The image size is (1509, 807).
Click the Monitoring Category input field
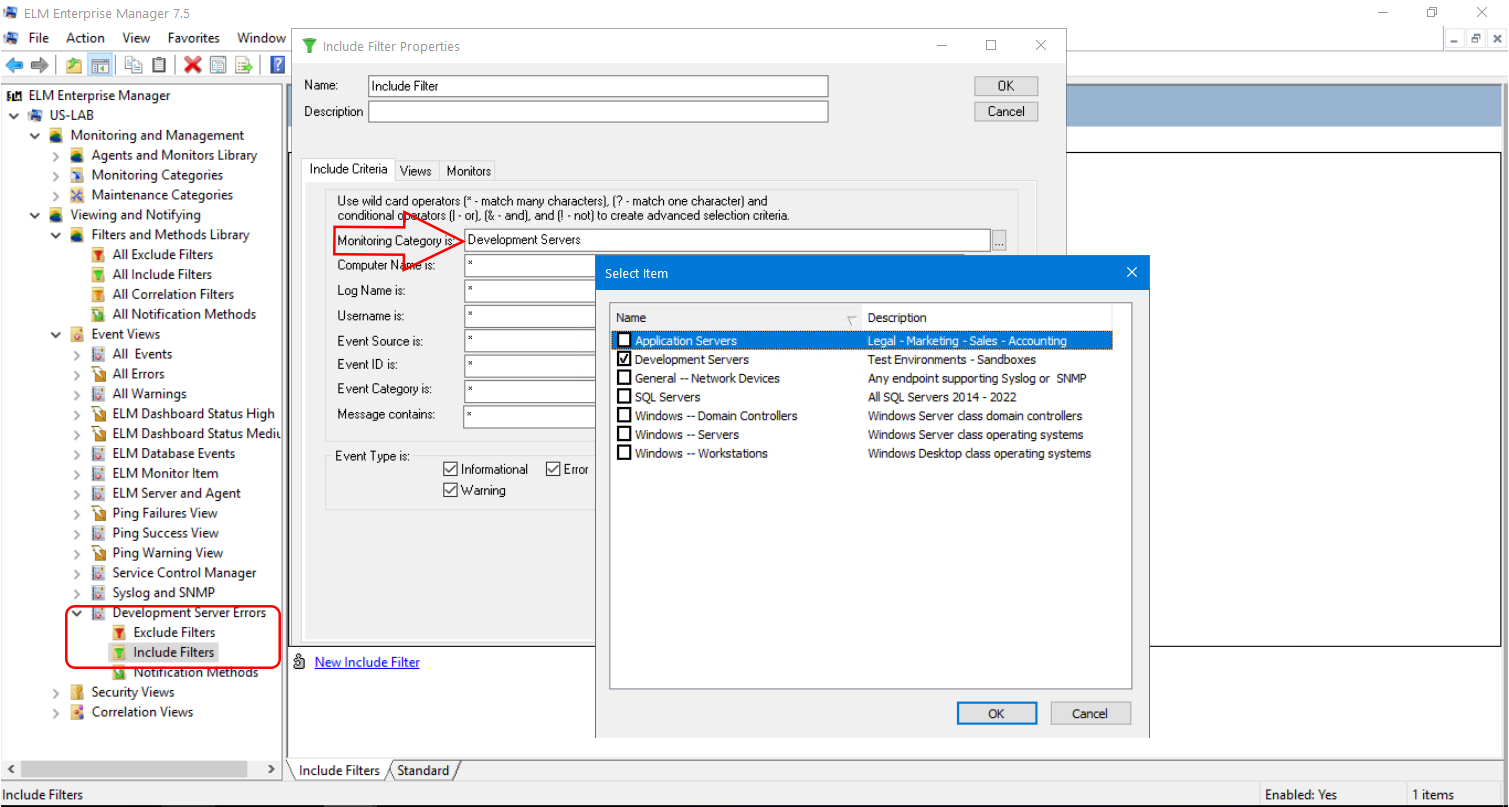[727, 240]
